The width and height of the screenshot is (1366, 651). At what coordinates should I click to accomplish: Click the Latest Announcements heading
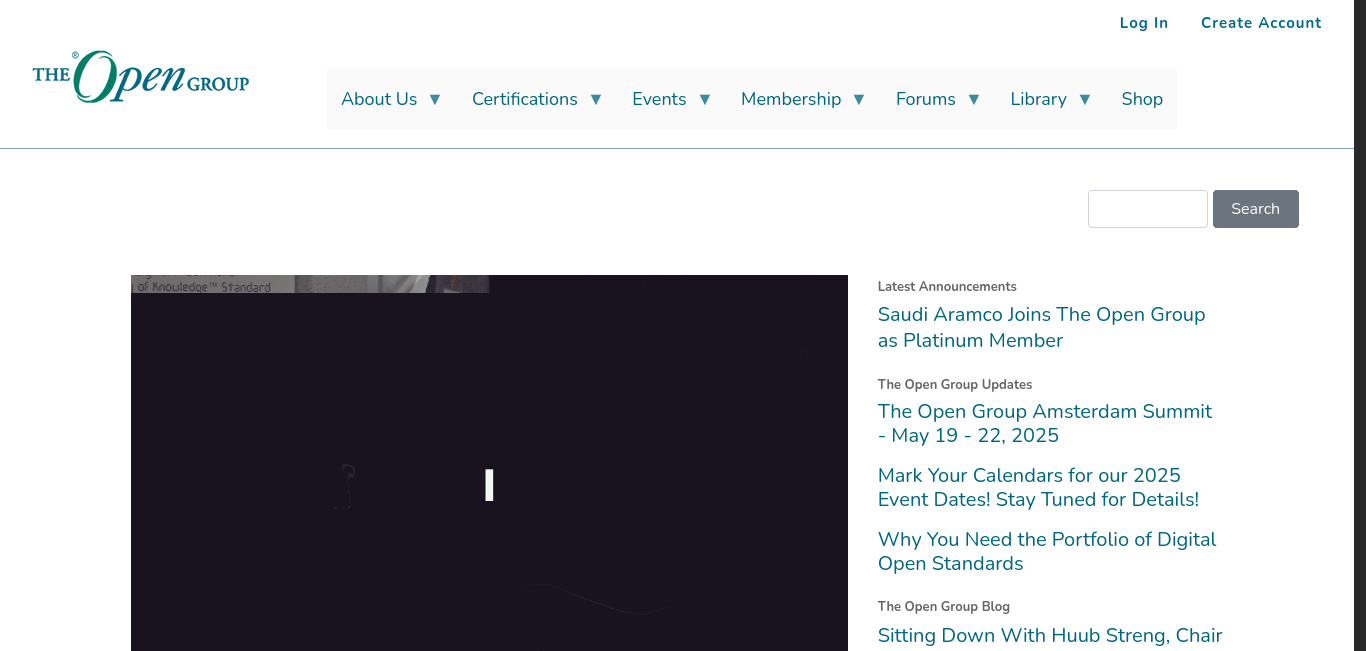(947, 286)
